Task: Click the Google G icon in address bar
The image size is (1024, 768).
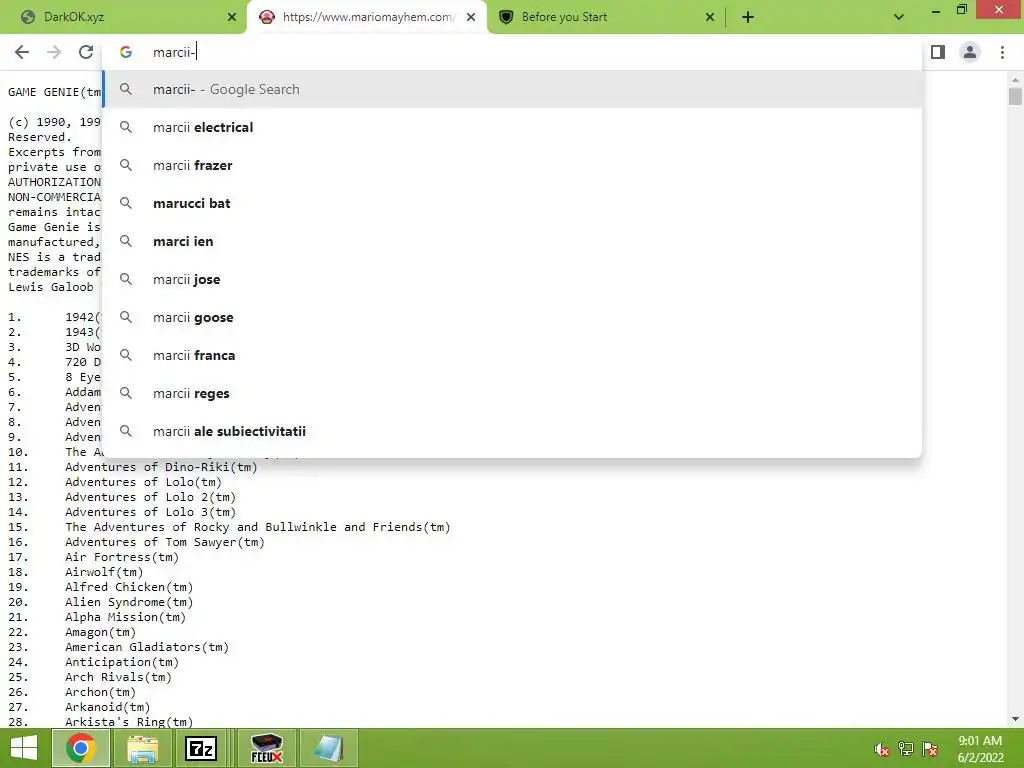Action: (x=126, y=52)
